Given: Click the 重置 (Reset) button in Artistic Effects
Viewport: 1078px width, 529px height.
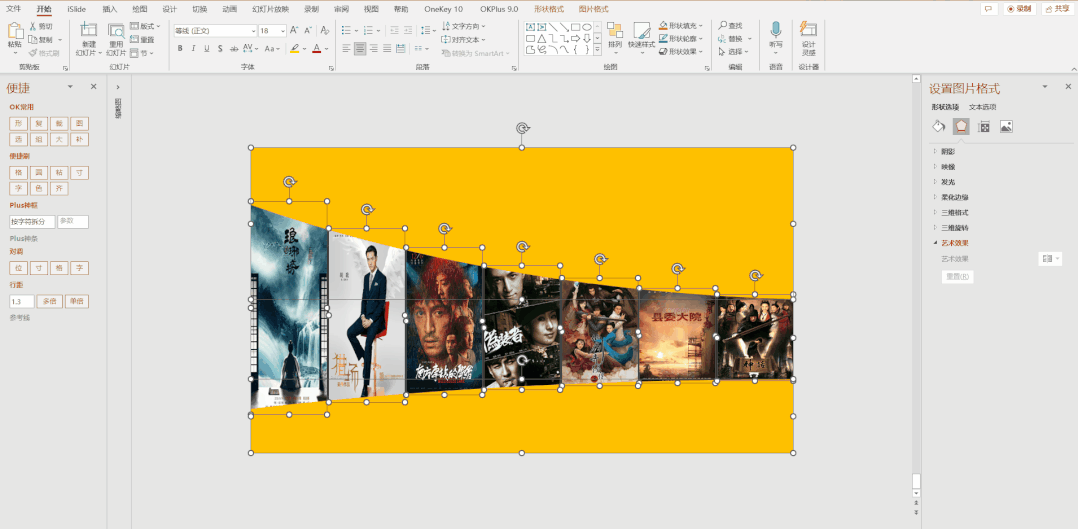Looking at the screenshot, I should (957, 277).
